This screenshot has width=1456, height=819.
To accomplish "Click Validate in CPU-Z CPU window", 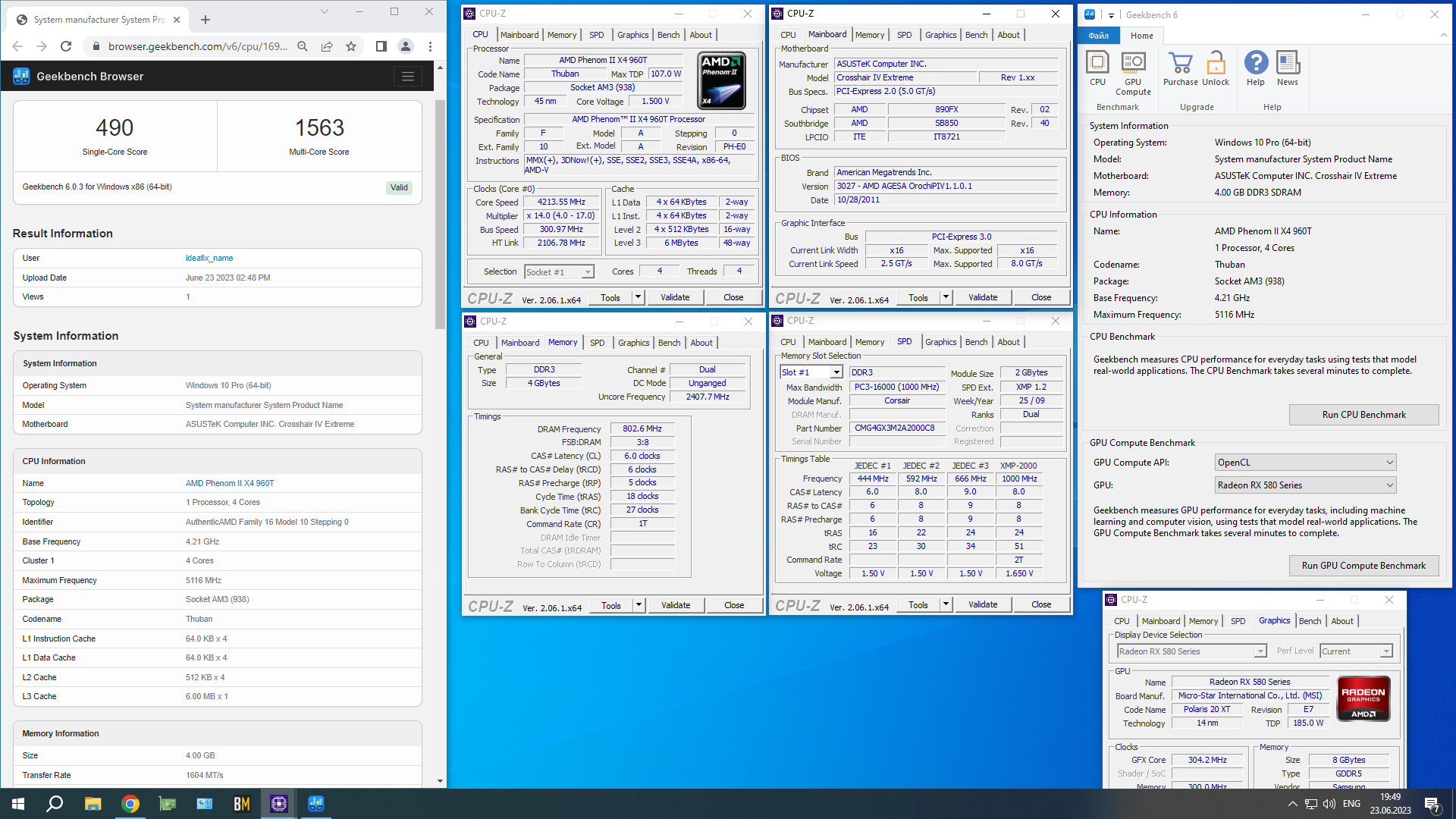I will 675,297.
